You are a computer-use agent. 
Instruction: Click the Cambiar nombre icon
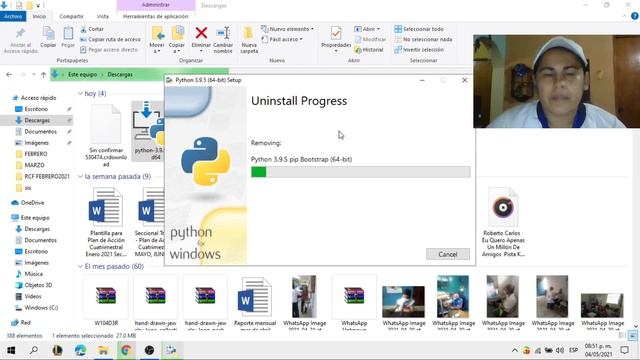(223, 33)
